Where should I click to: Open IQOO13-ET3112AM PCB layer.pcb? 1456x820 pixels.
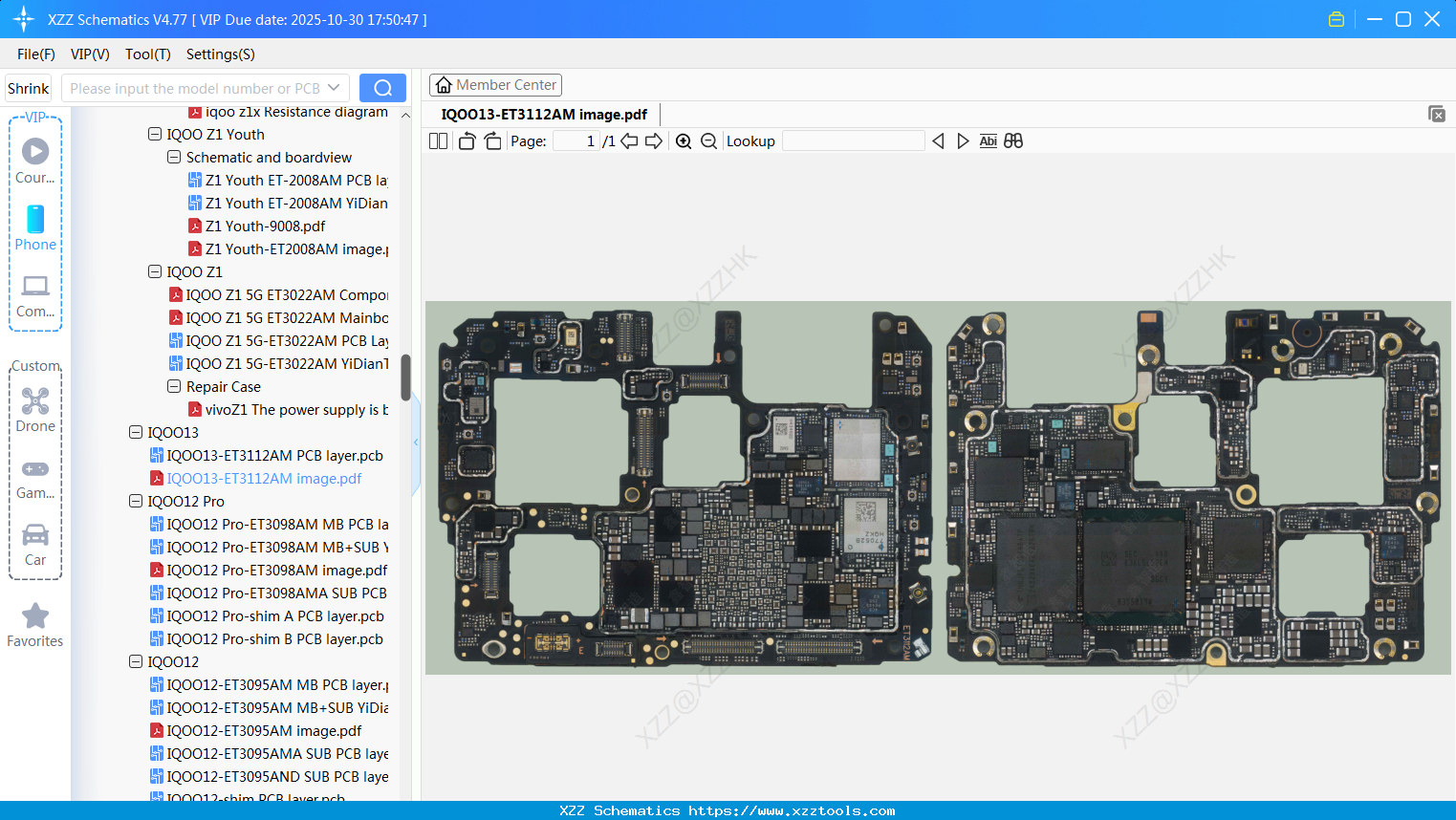266,456
